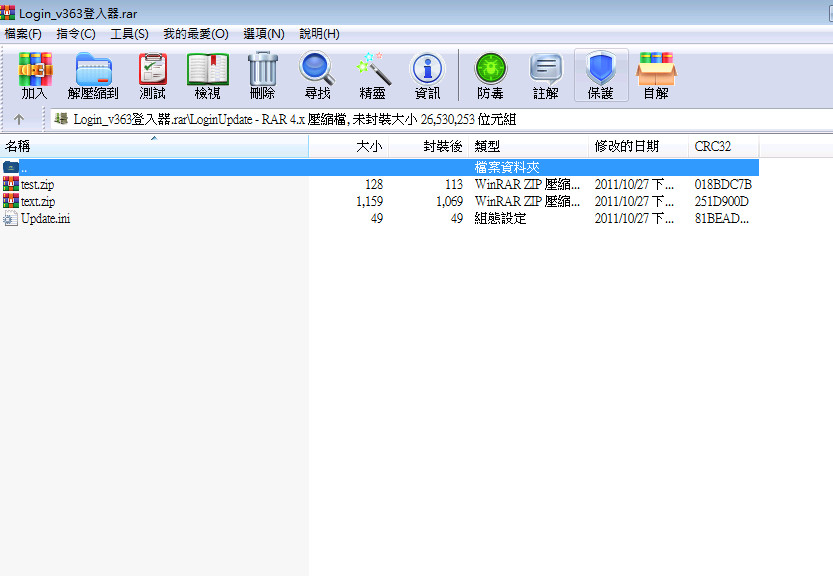The height and width of the screenshot is (576, 833).
Task: Select the Update.ini file name
Action: 45,218
